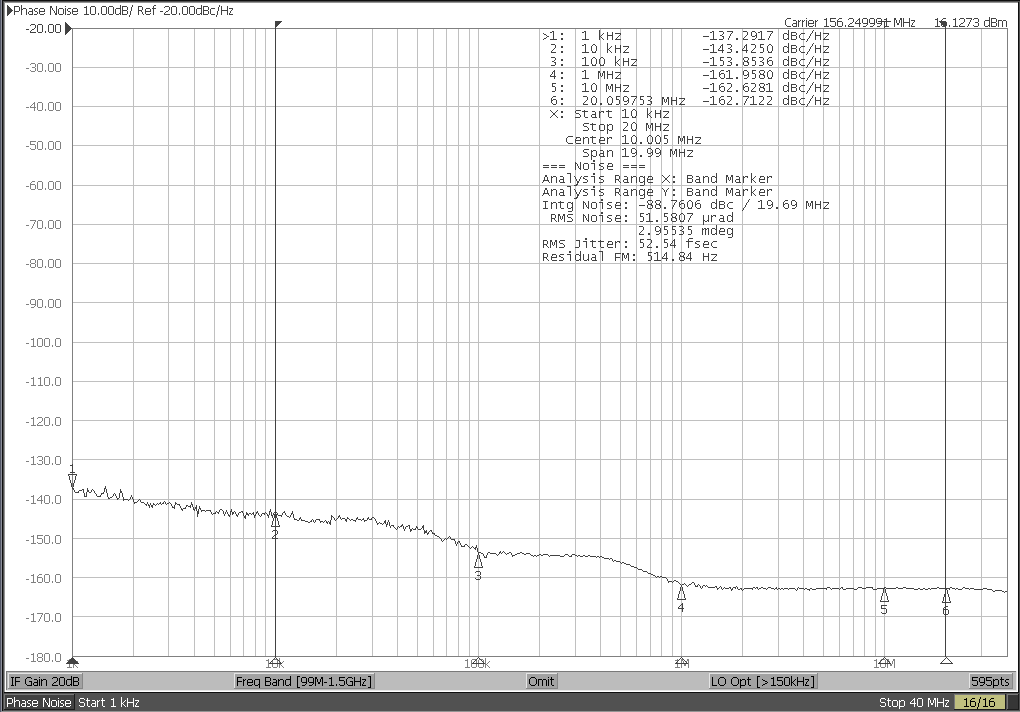Toggle the Omit setting in the status bar
This screenshot has height=712, width=1020.
540,681
